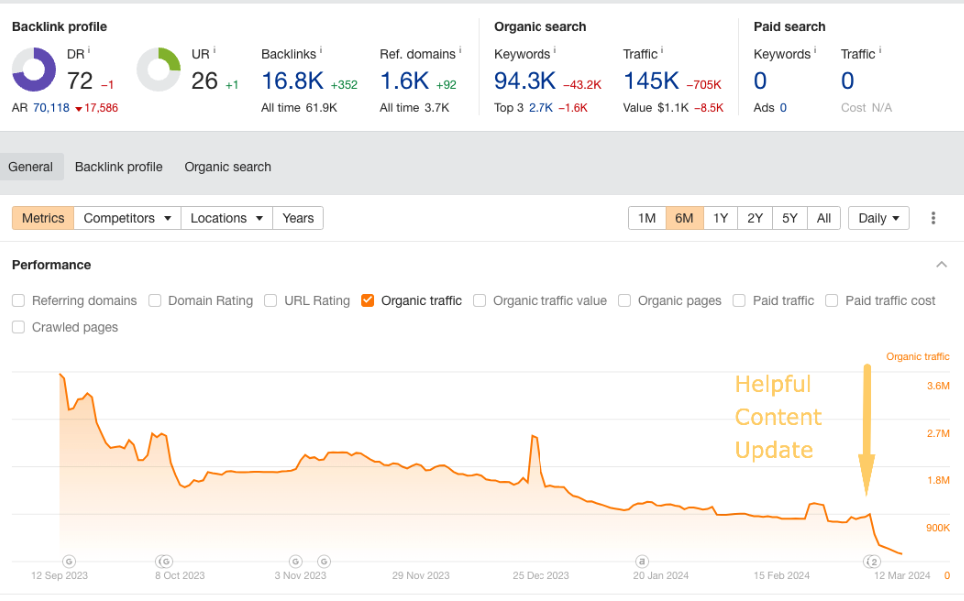Enable the Referring domains checkbox
This screenshot has height=601, width=964.
tap(17, 300)
